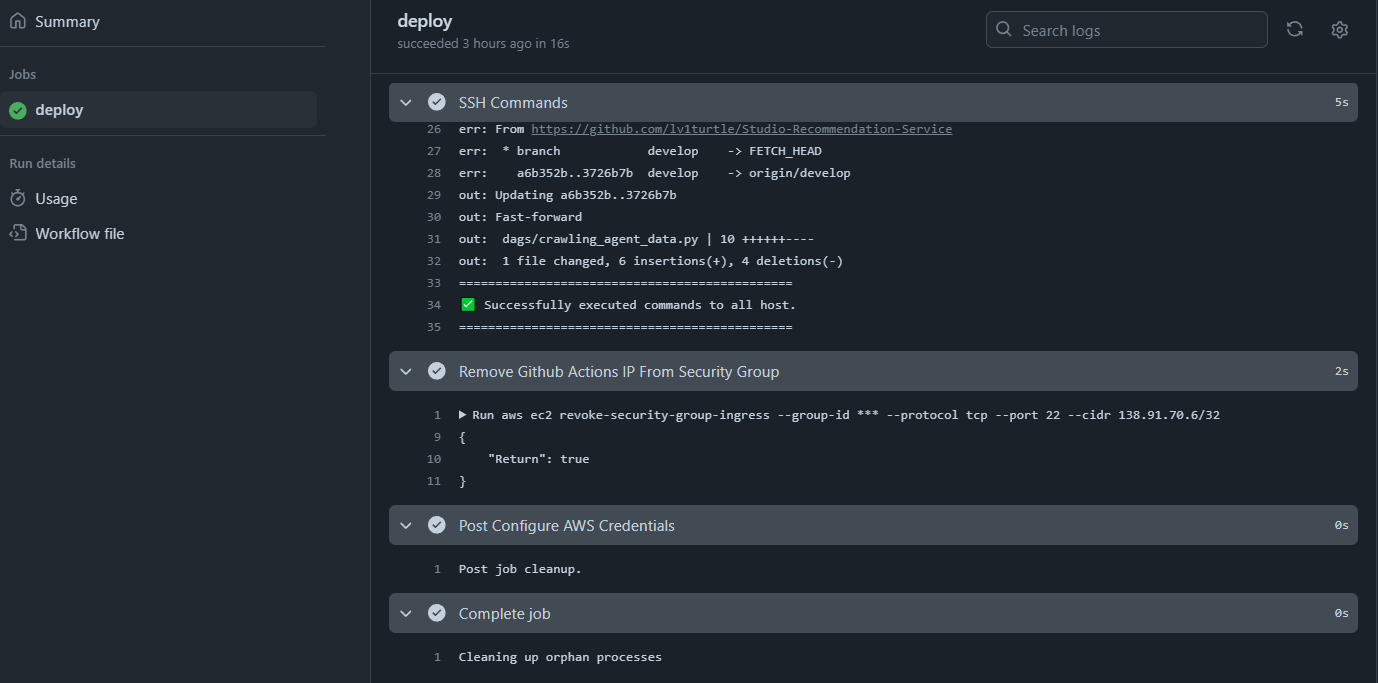1378x683 pixels.
Task: Click the deploy run title heading
Action: [x=424, y=20]
